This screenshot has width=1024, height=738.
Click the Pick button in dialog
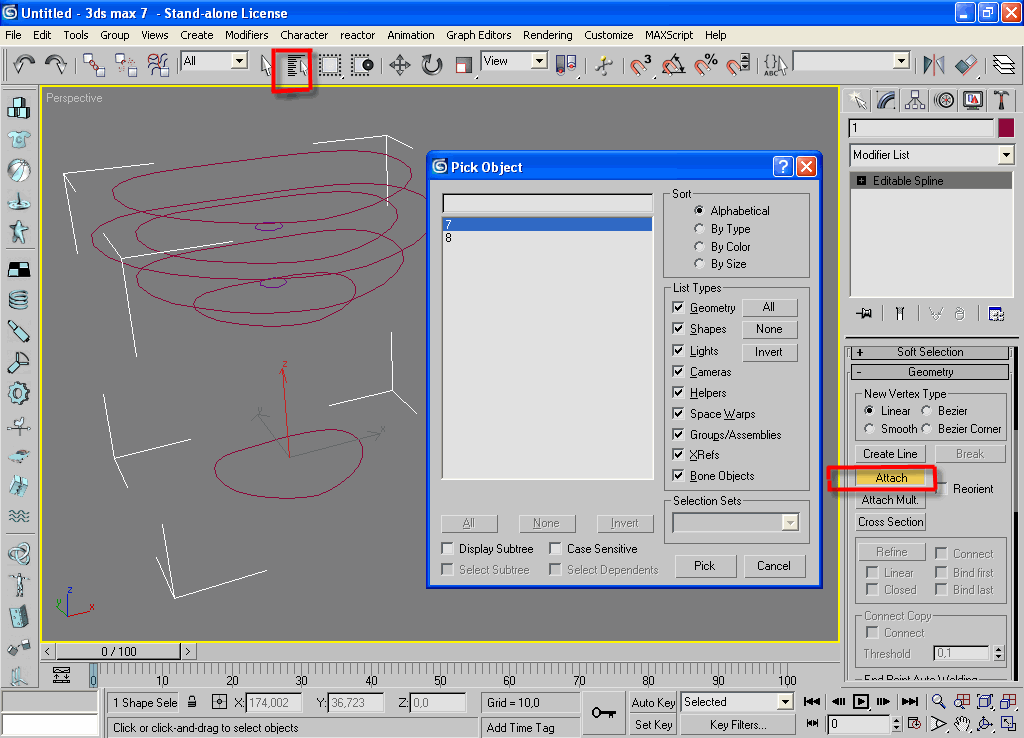pyautogui.click(x=705, y=566)
